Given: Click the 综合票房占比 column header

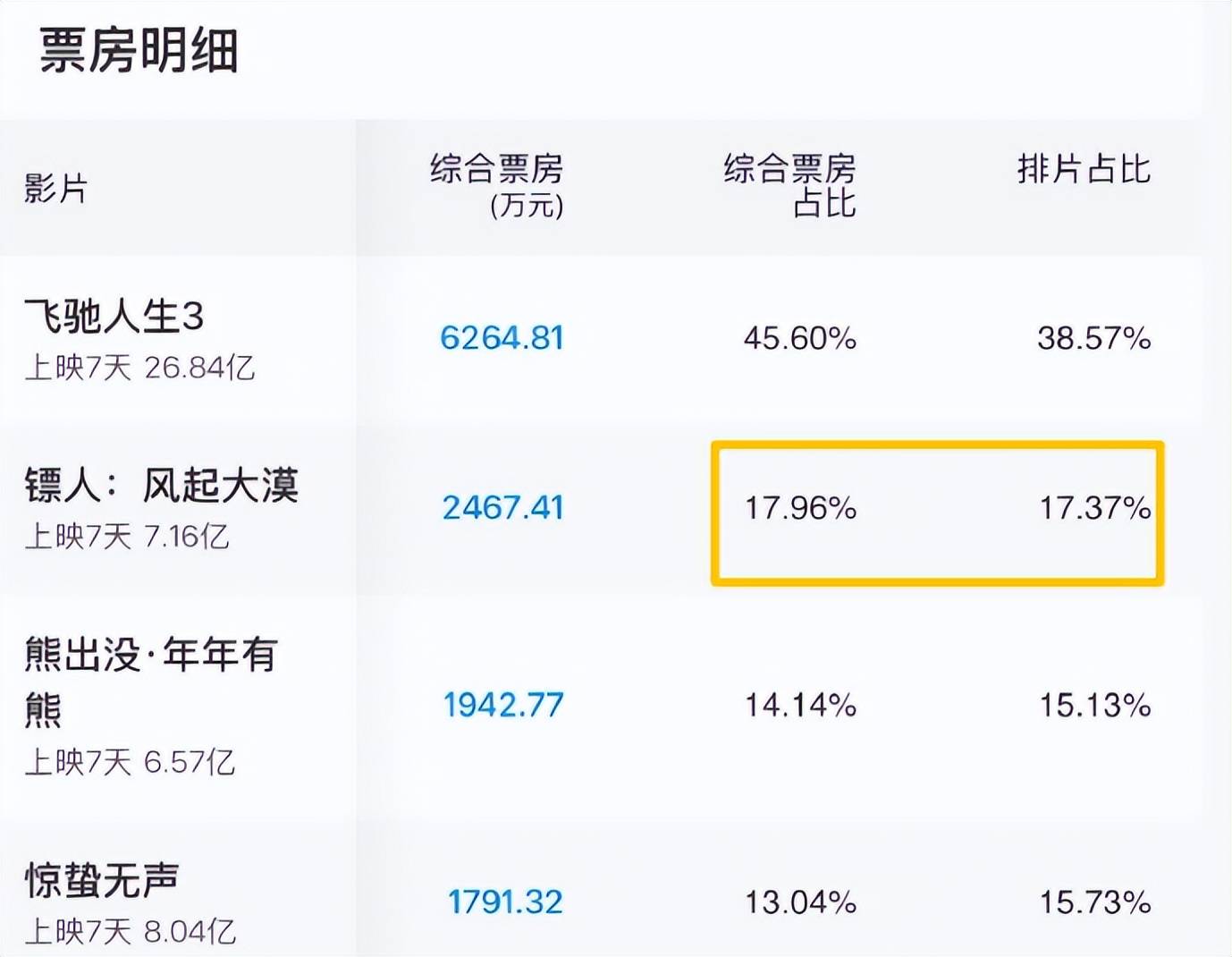Looking at the screenshot, I should click(790, 186).
